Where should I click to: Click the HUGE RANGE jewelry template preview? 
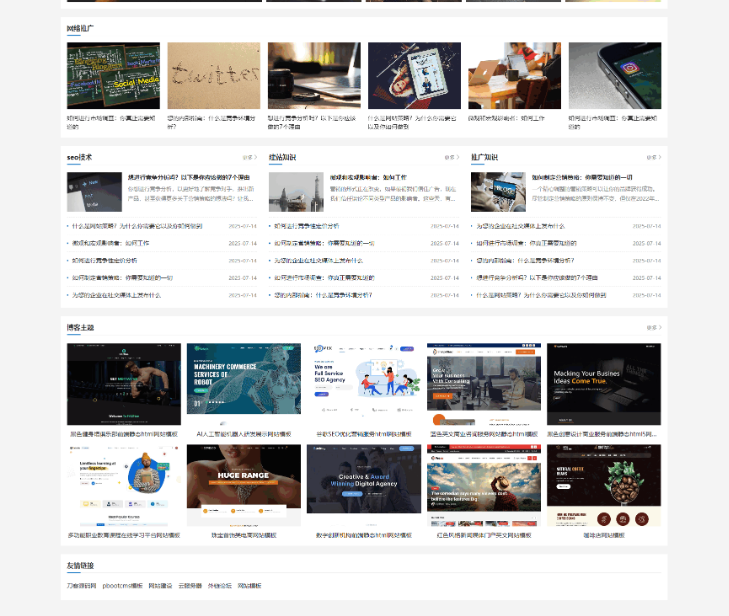tap(243, 485)
